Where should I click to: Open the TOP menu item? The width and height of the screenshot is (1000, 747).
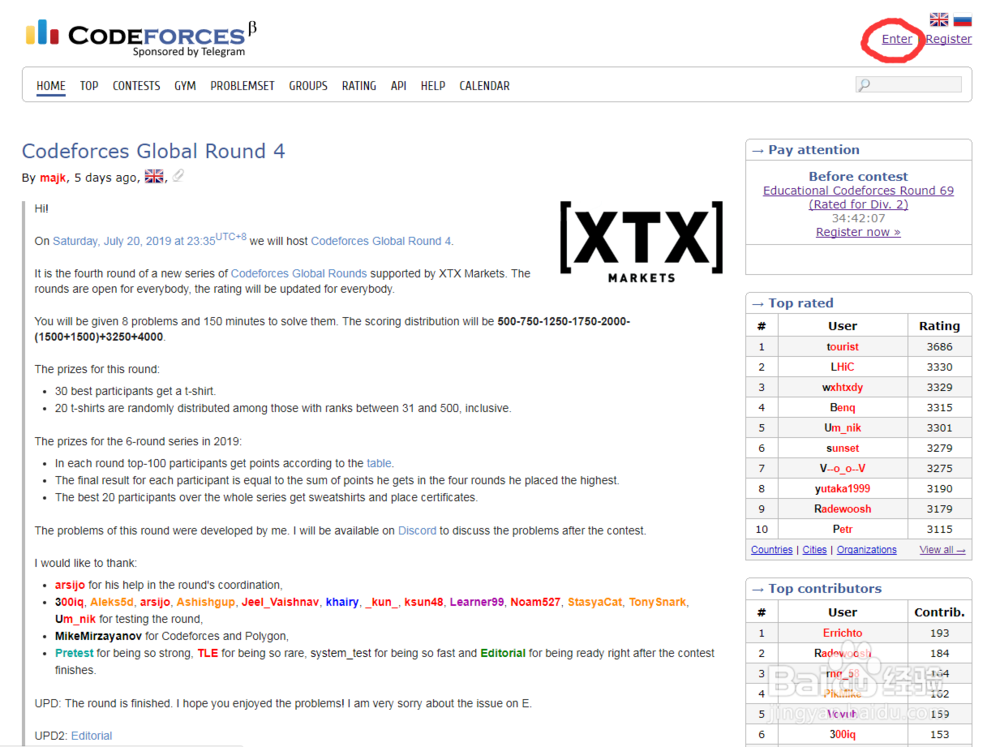click(x=89, y=85)
